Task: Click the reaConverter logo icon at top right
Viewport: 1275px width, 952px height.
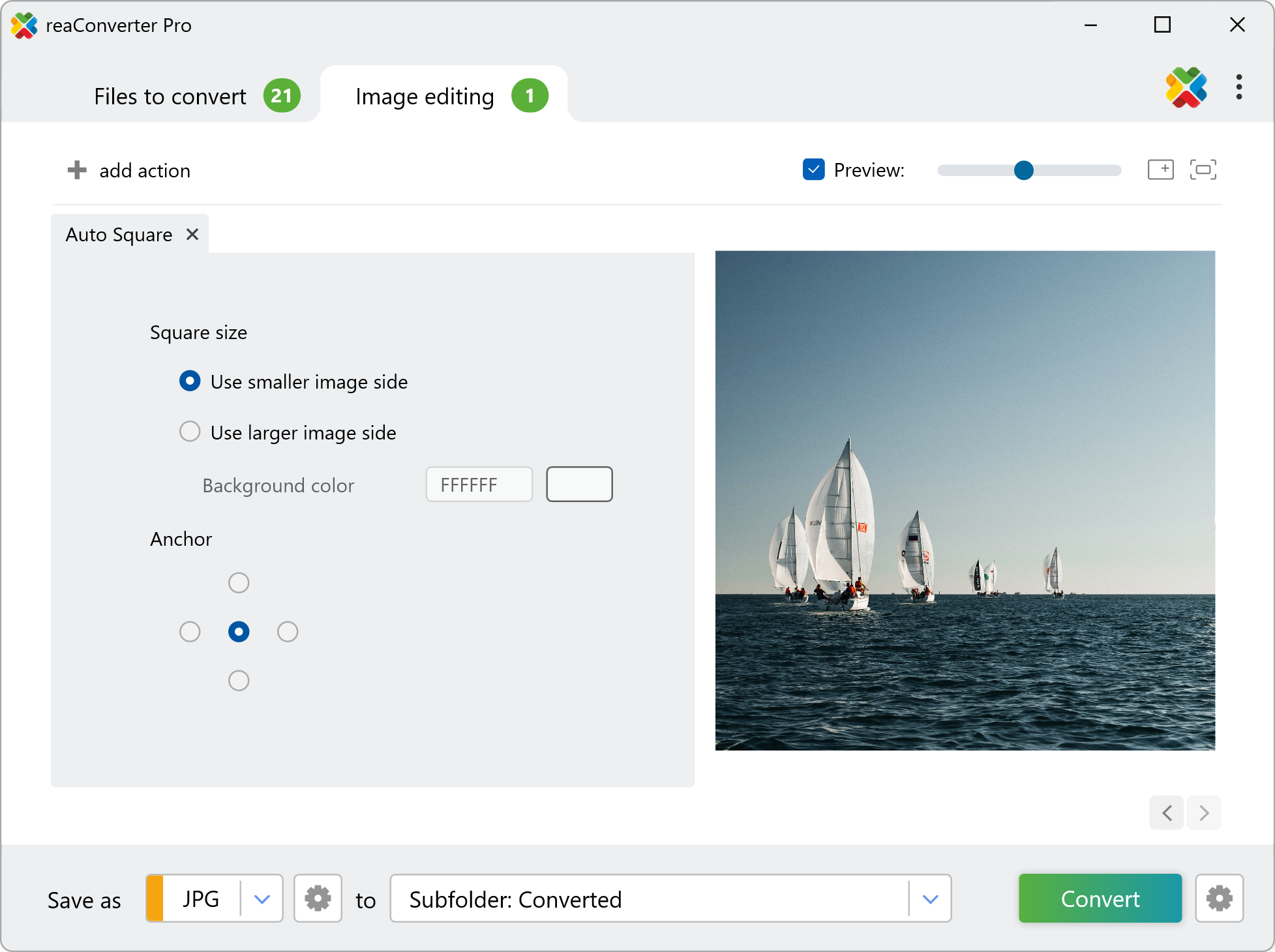Action: 1186,87
